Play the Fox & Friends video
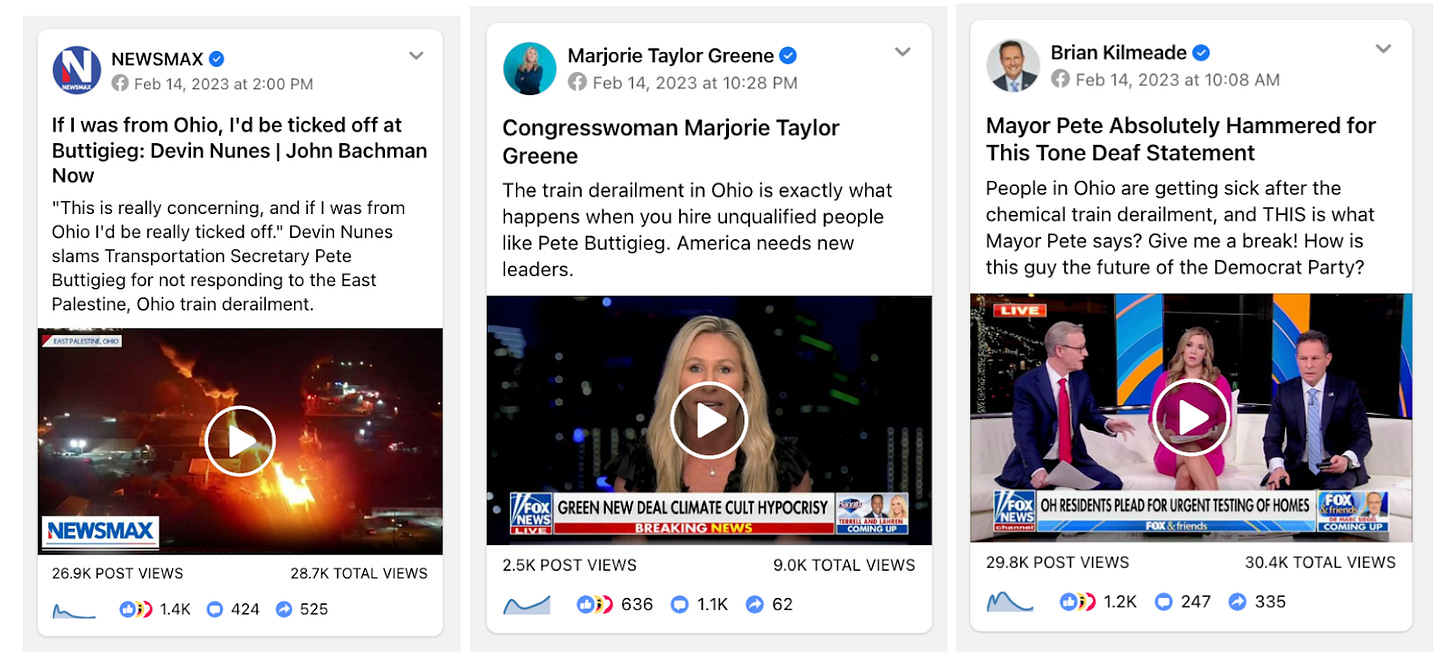This screenshot has height=670, width=1456. coord(1191,417)
